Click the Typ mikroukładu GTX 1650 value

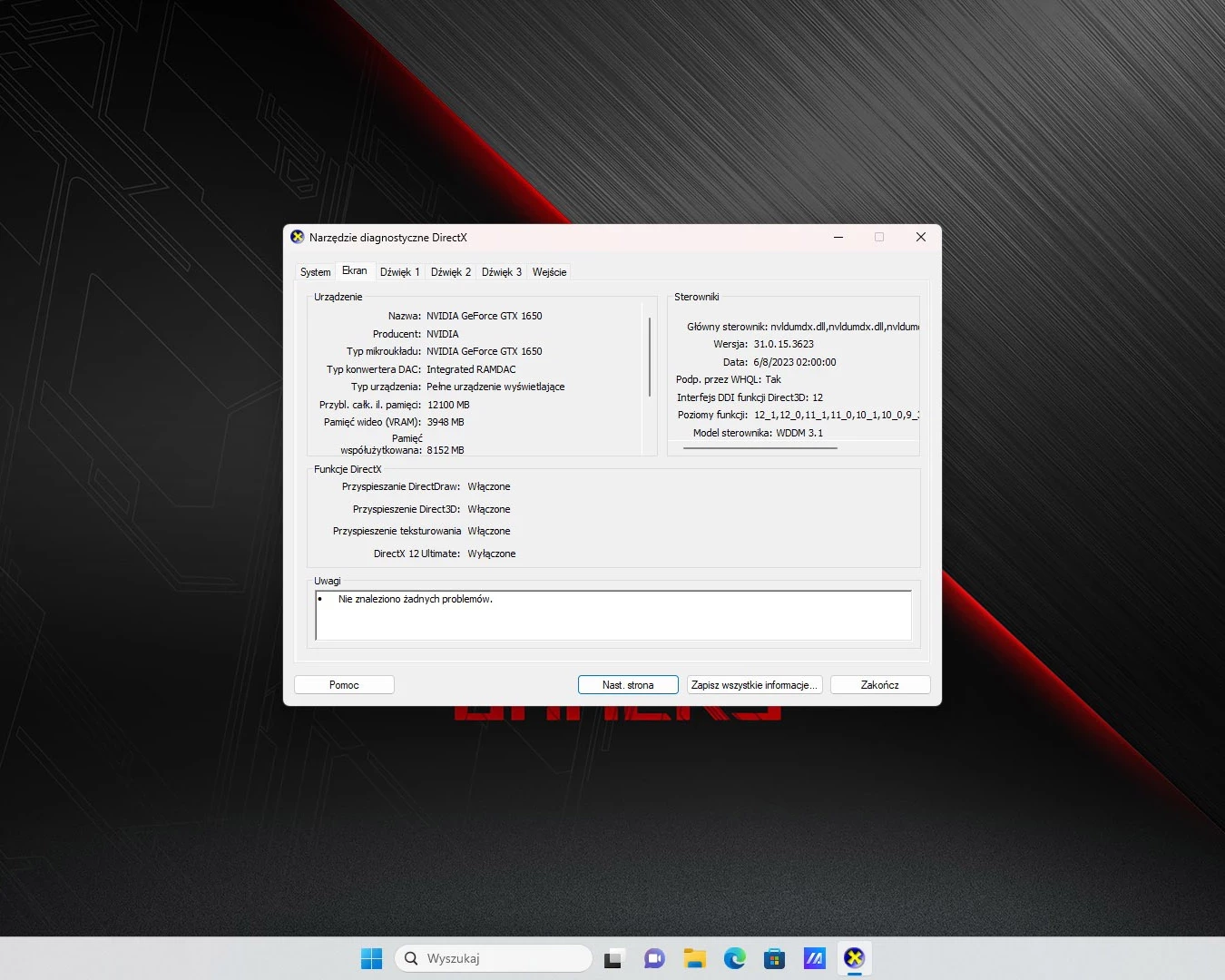pyautogui.click(x=485, y=351)
